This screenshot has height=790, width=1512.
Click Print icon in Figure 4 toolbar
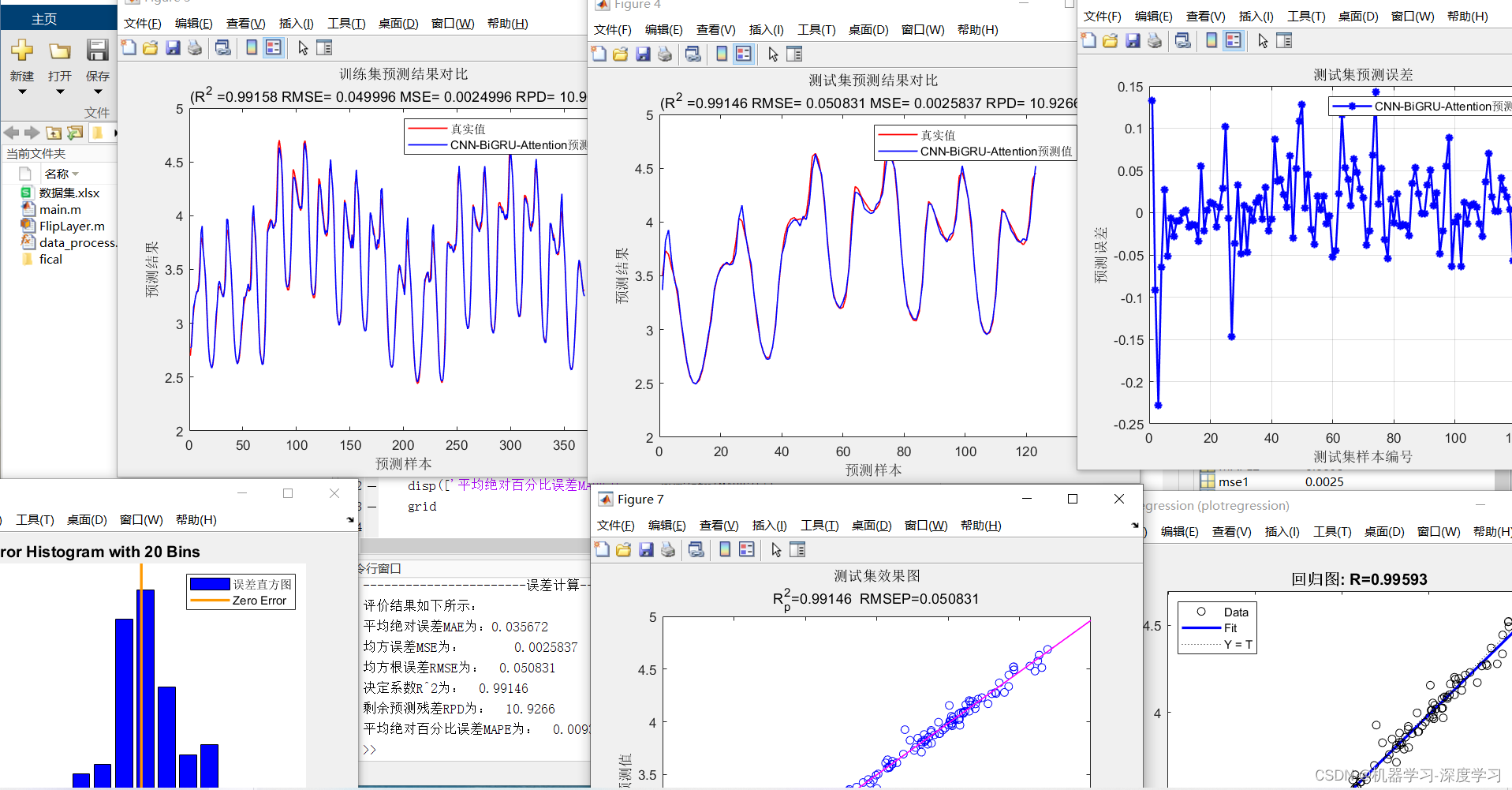[664, 54]
